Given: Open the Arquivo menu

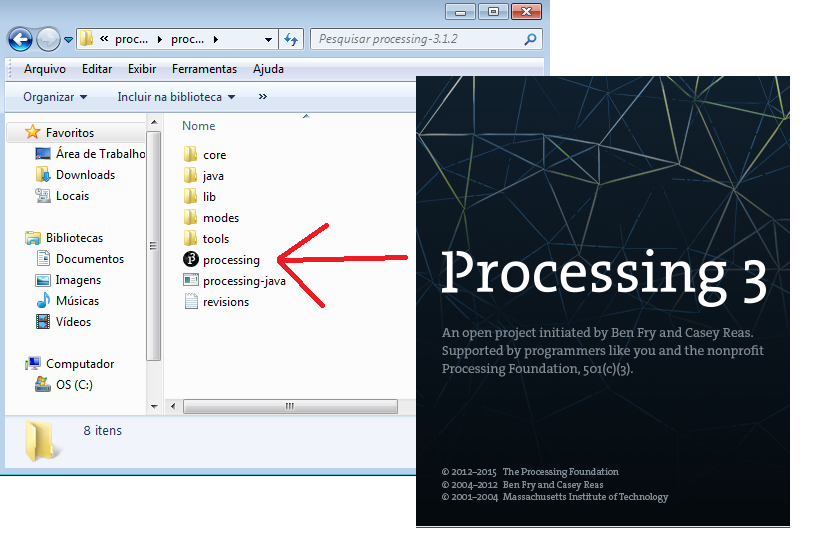Looking at the screenshot, I should pos(45,69).
